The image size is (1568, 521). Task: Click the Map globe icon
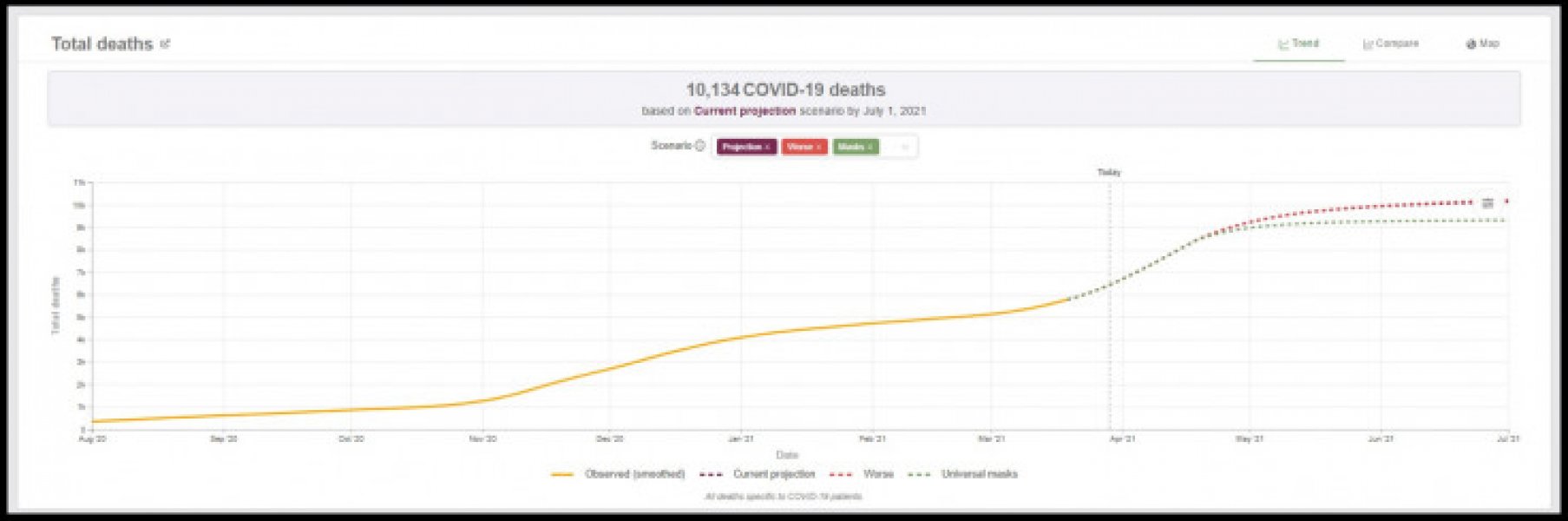click(1471, 44)
